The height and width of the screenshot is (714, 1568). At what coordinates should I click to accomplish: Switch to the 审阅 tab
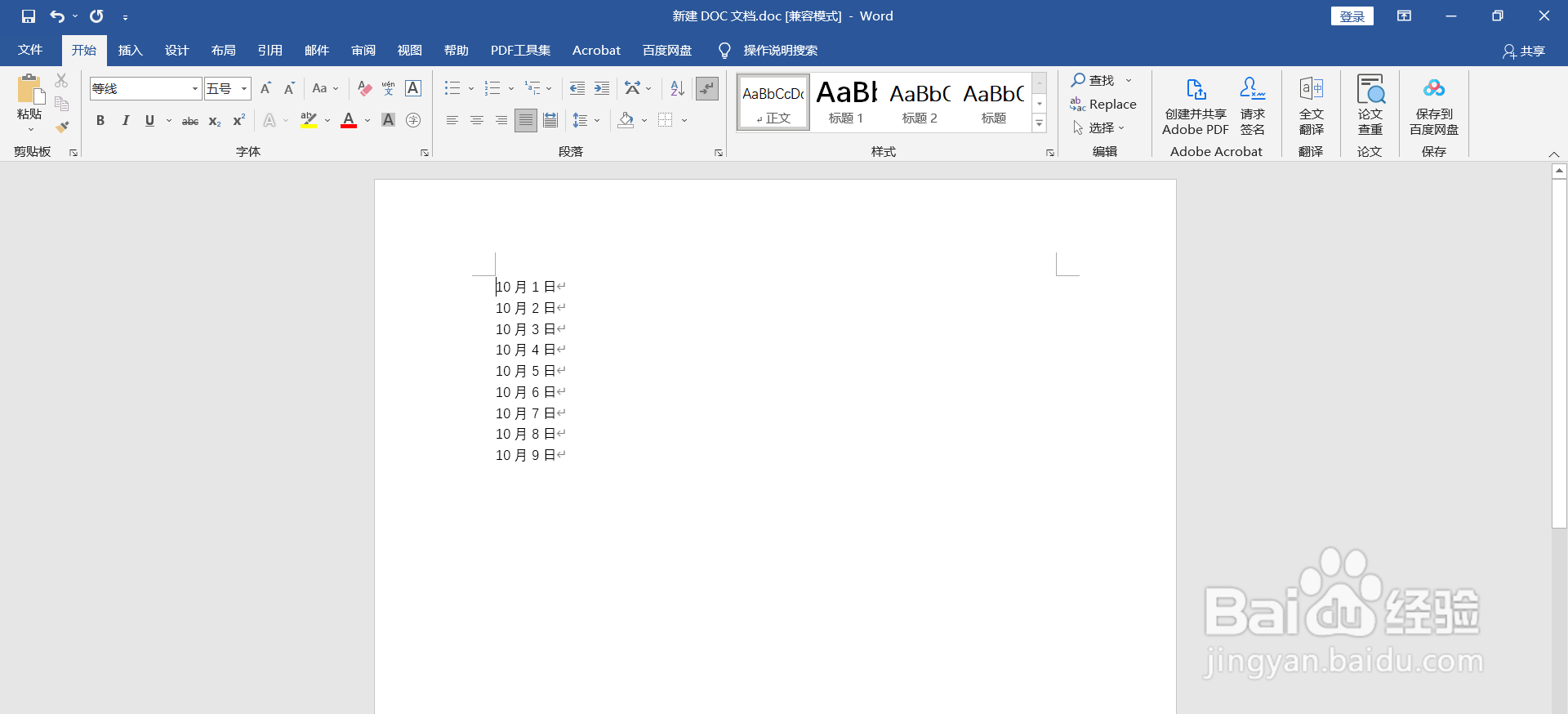pos(363,51)
